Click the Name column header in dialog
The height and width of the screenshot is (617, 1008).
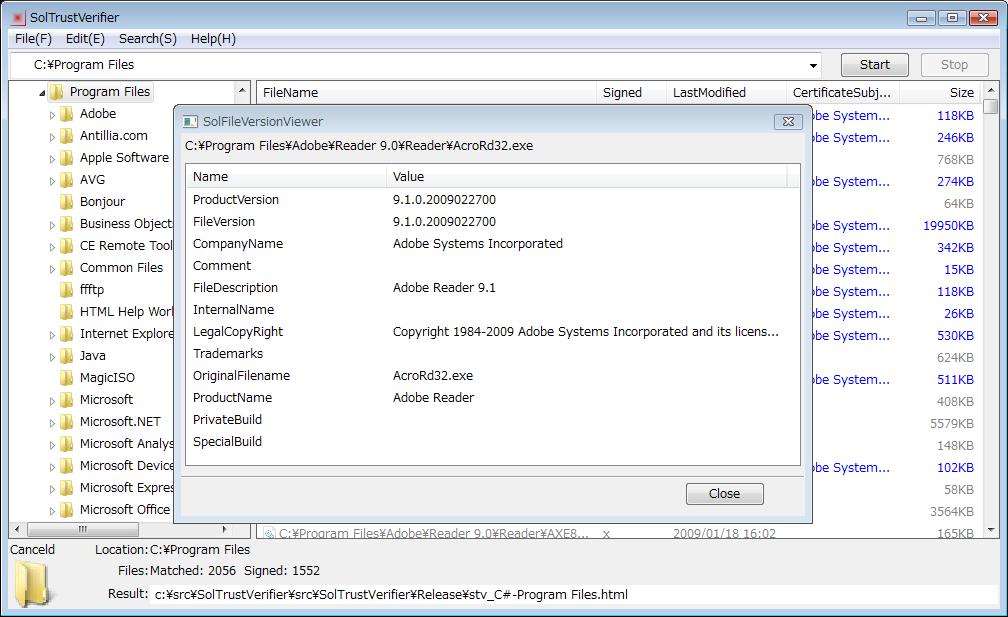(x=286, y=177)
